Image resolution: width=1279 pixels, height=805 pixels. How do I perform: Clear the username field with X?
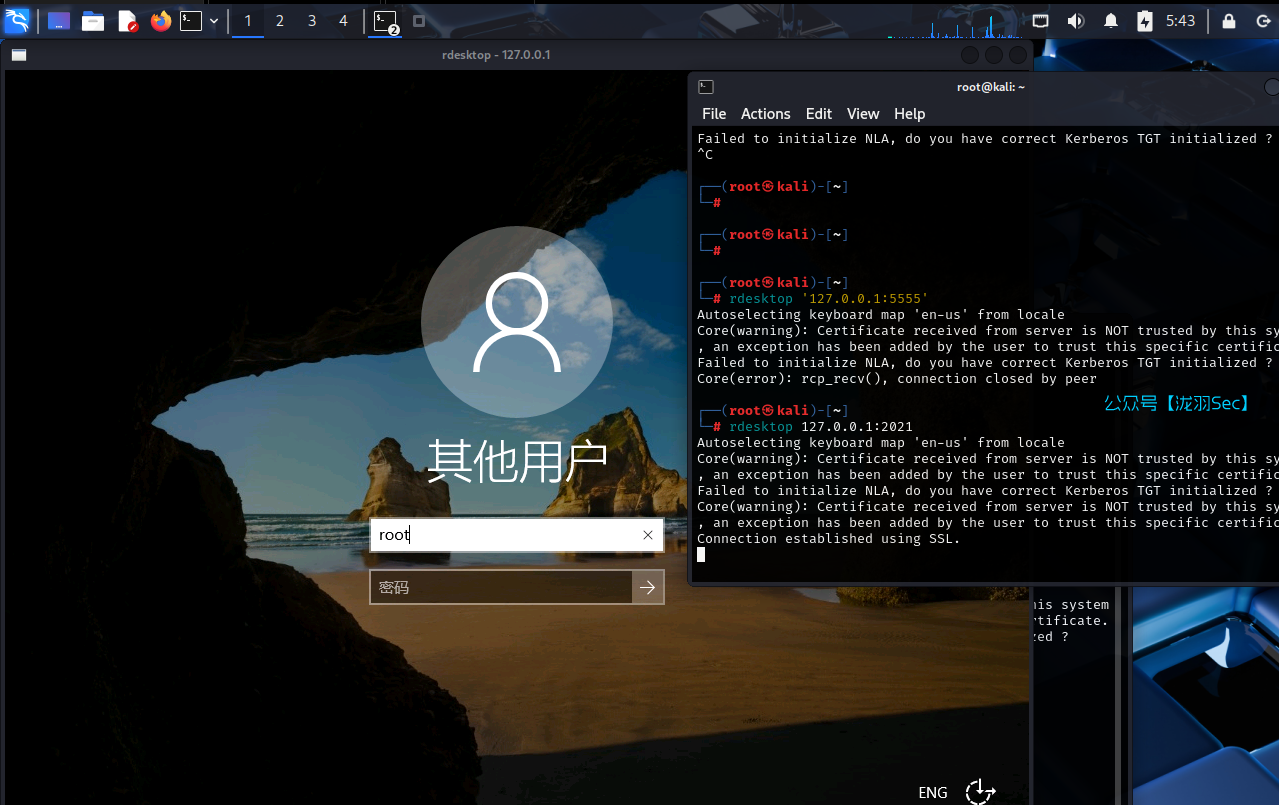(648, 535)
